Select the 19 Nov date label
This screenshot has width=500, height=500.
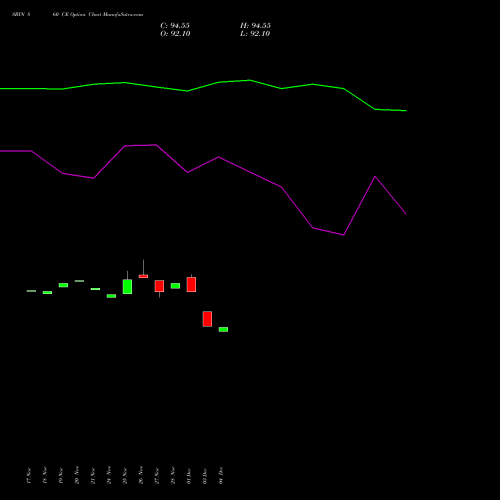point(61,475)
